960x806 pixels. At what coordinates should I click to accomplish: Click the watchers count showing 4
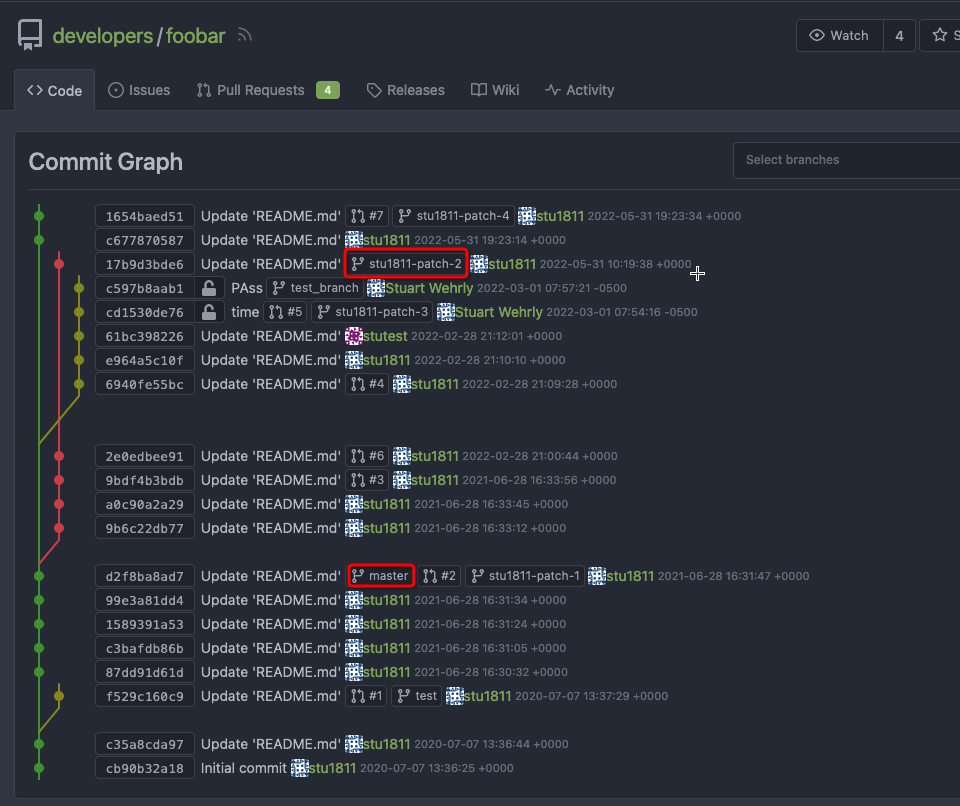[899, 35]
